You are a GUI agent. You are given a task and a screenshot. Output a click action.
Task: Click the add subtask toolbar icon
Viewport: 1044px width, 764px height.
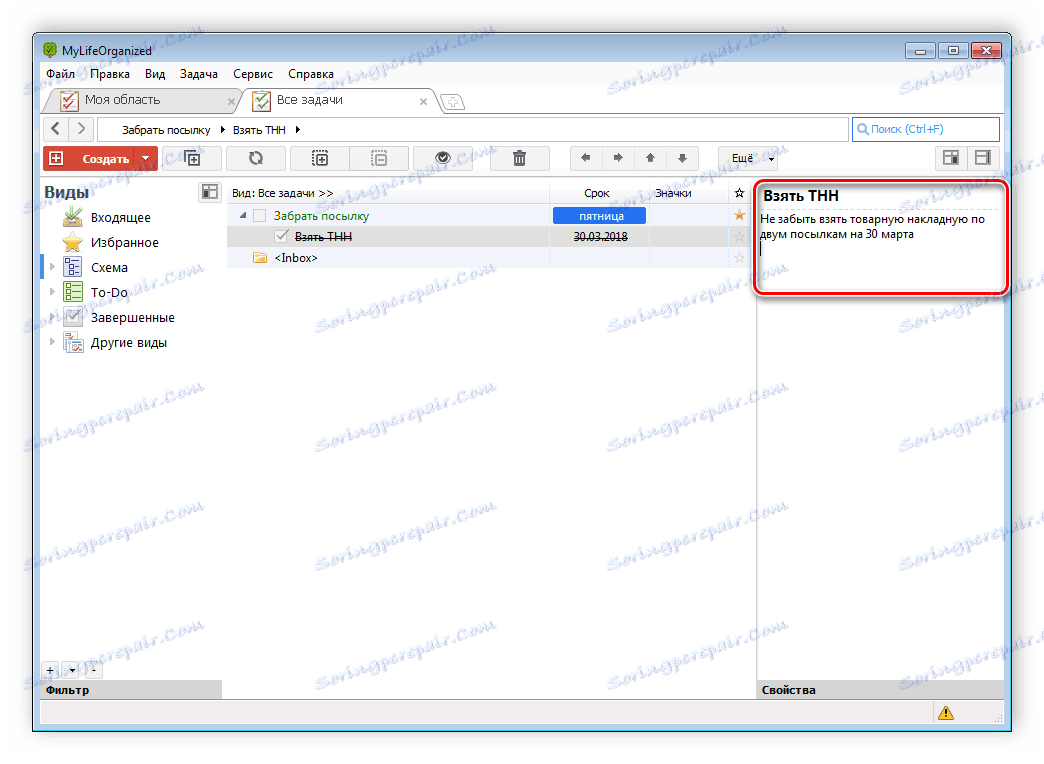(192, 159)
